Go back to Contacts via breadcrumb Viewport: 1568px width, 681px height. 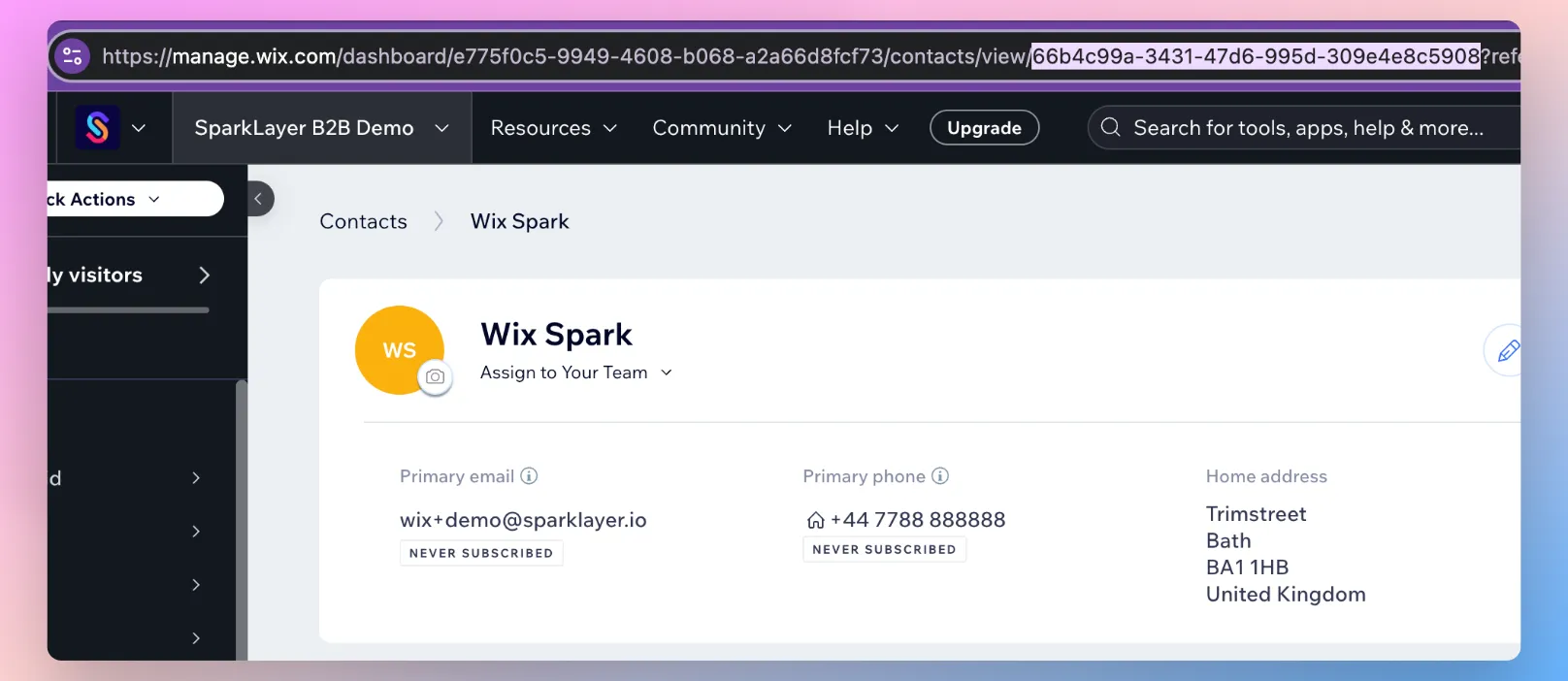363,221
